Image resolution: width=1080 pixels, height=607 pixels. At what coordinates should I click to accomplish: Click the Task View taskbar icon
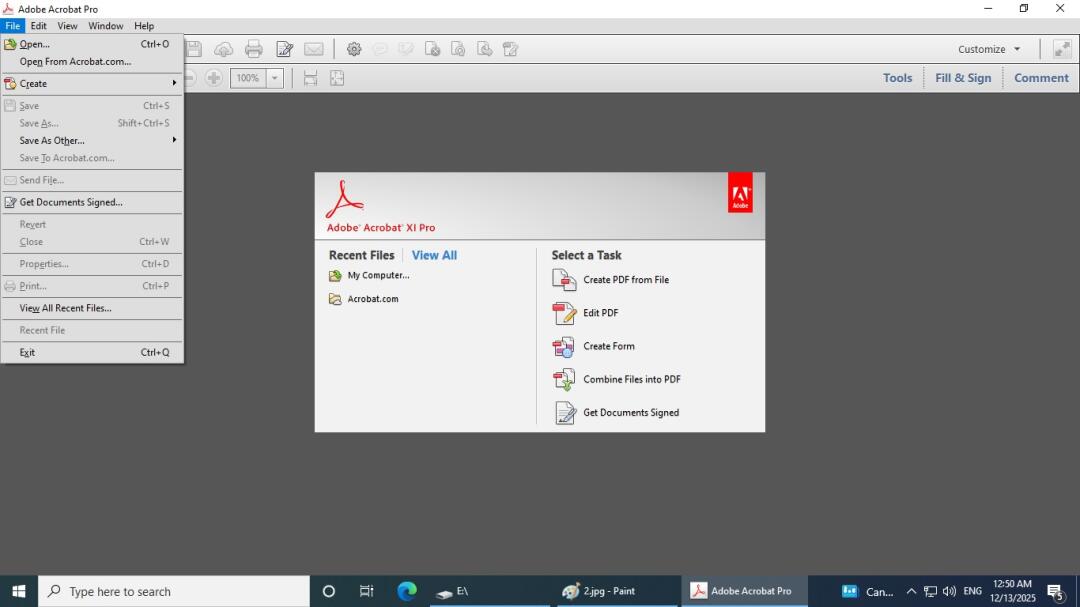coord(366,591)
